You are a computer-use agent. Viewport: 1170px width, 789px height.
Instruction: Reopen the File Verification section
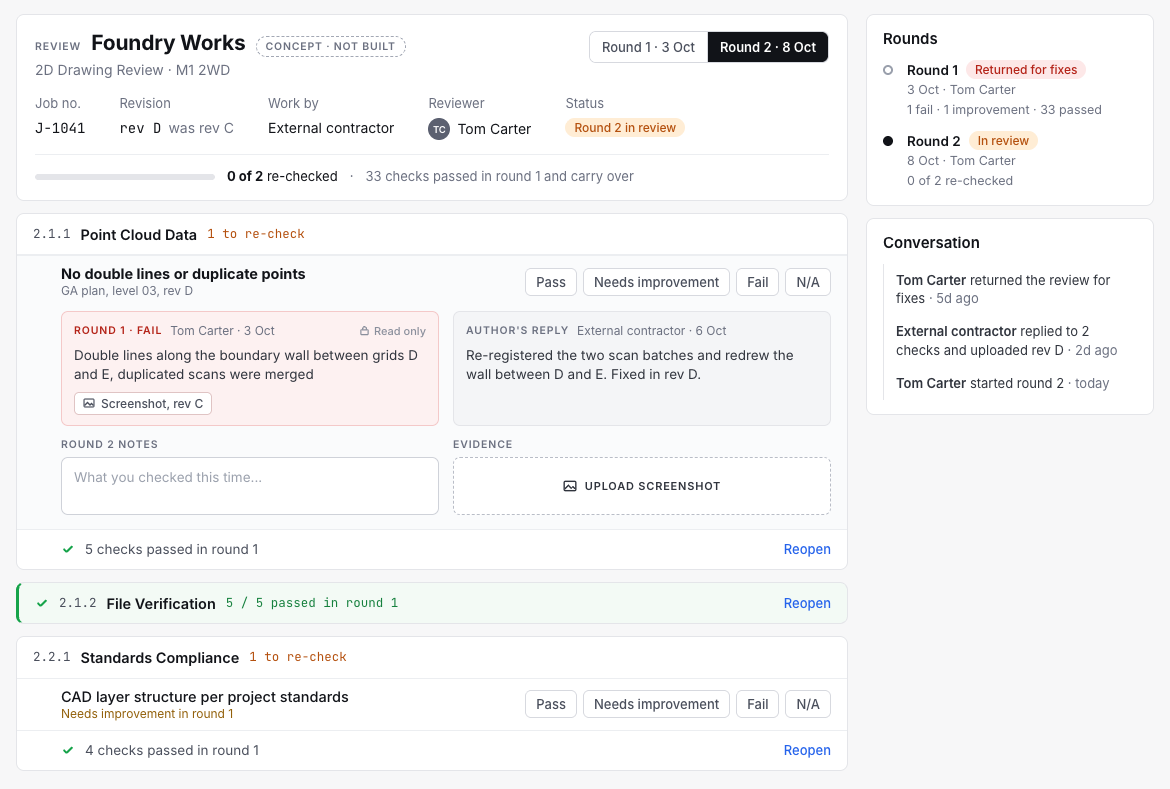pyautogui.click(x=807, y=603)
